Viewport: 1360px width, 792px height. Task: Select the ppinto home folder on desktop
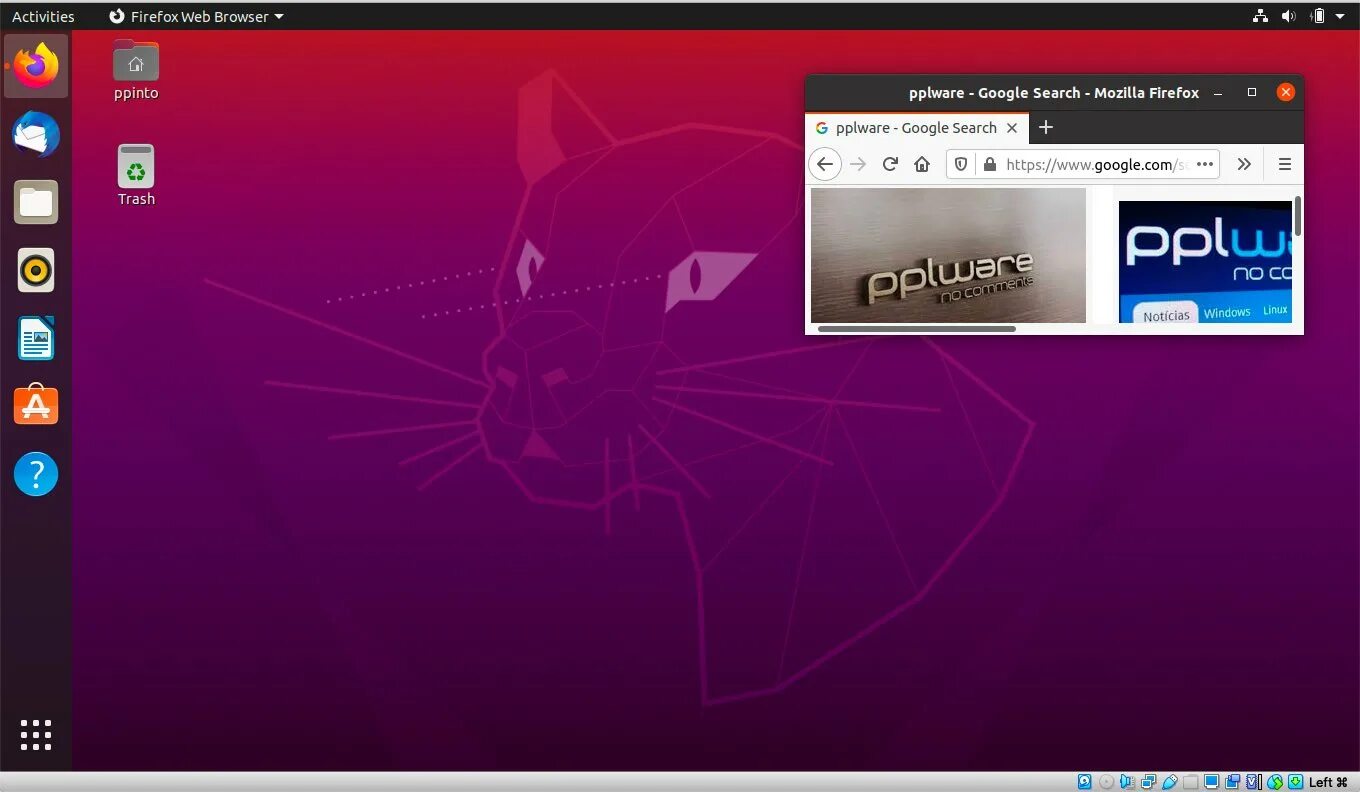click(136, 70)
